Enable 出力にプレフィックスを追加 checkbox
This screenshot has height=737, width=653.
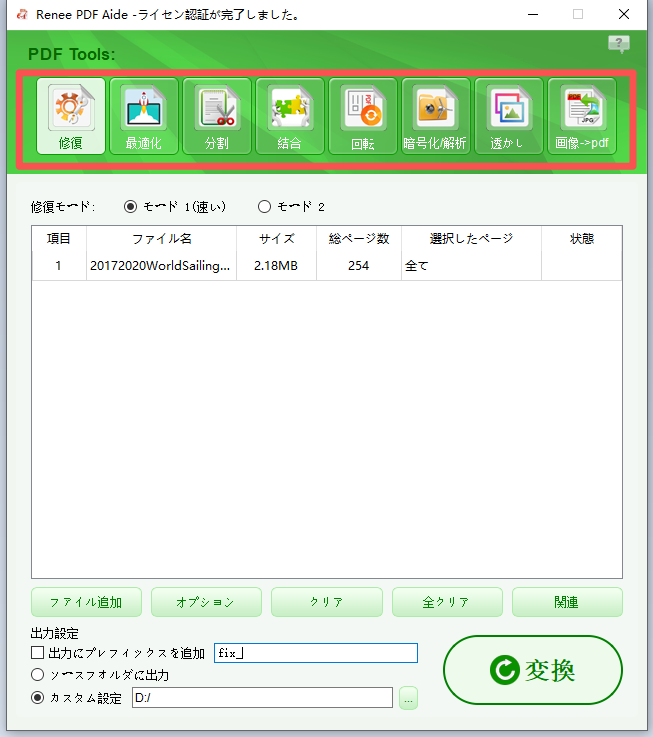click(x=38, y=652)
